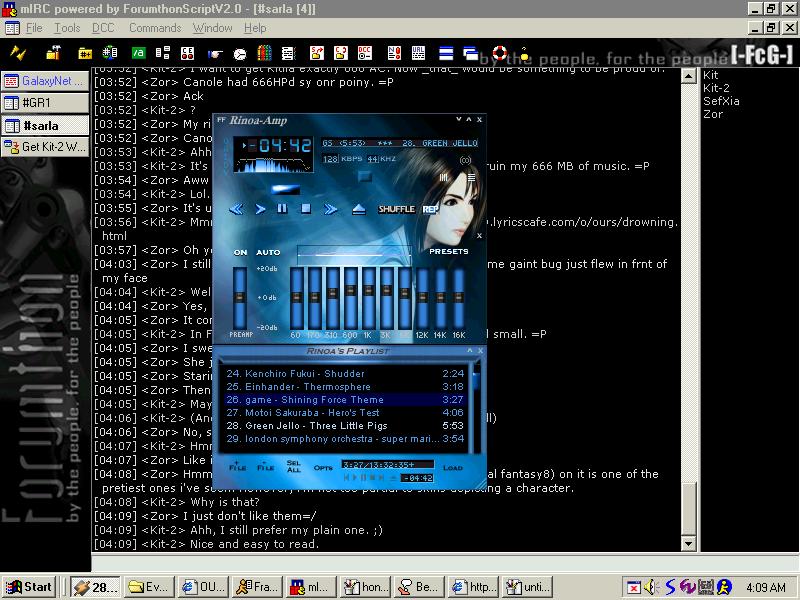This screenshot has width=800, height=600.
Task: Click the URL list toolbar icon
Action: (x=418, y=53)
